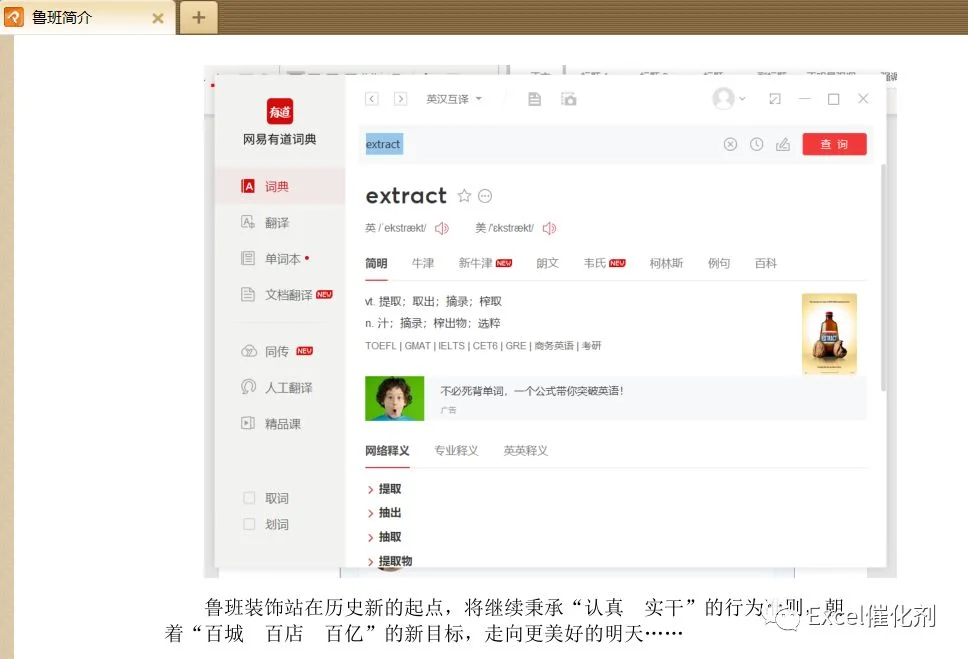Click the dictionary scrollbar on right
This screenshot has width=968, height=659.
point(883,278)
